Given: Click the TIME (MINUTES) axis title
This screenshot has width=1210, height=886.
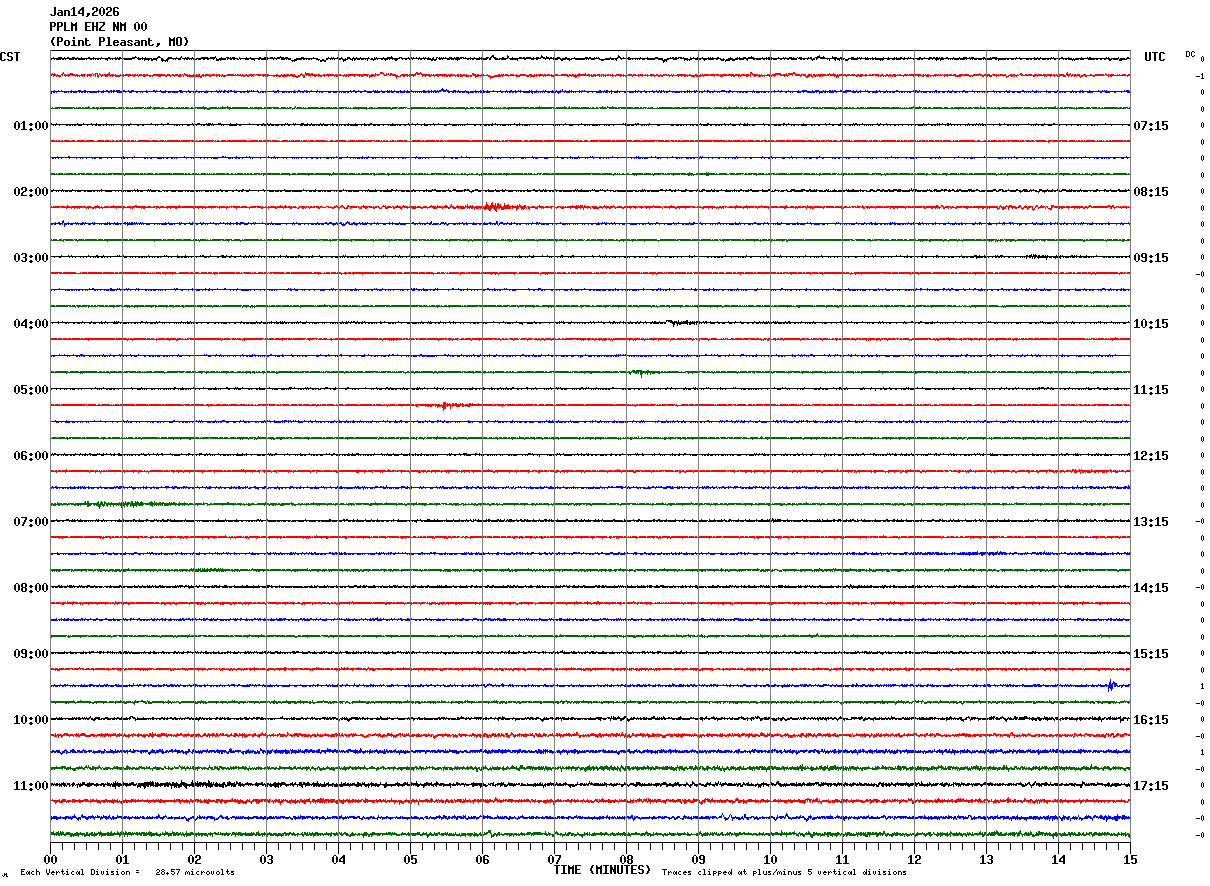Looking at the screenshot, I should (x=602, y=870).
